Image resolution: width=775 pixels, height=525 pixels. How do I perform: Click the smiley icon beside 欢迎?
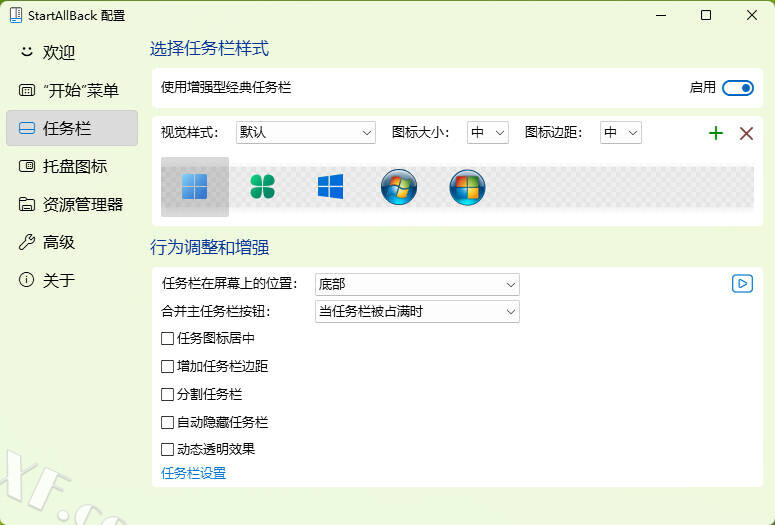coord(26,52)
